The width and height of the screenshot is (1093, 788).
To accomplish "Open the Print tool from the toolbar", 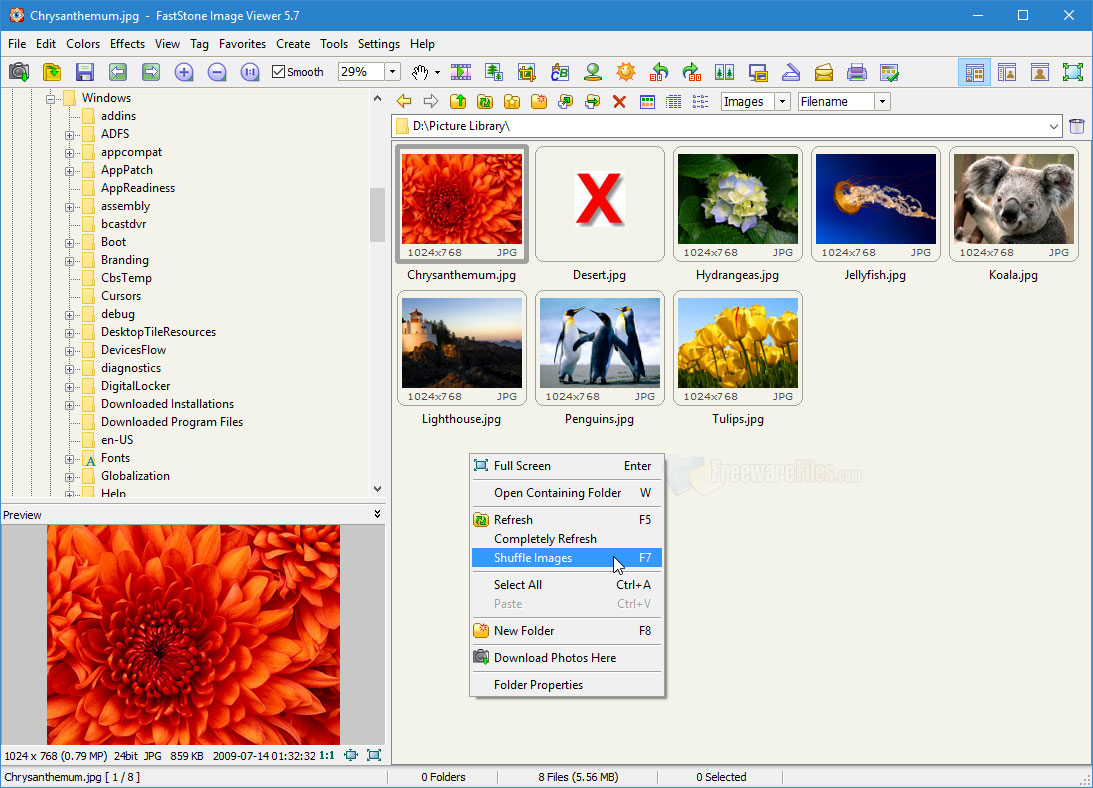I will pos(855,72).
